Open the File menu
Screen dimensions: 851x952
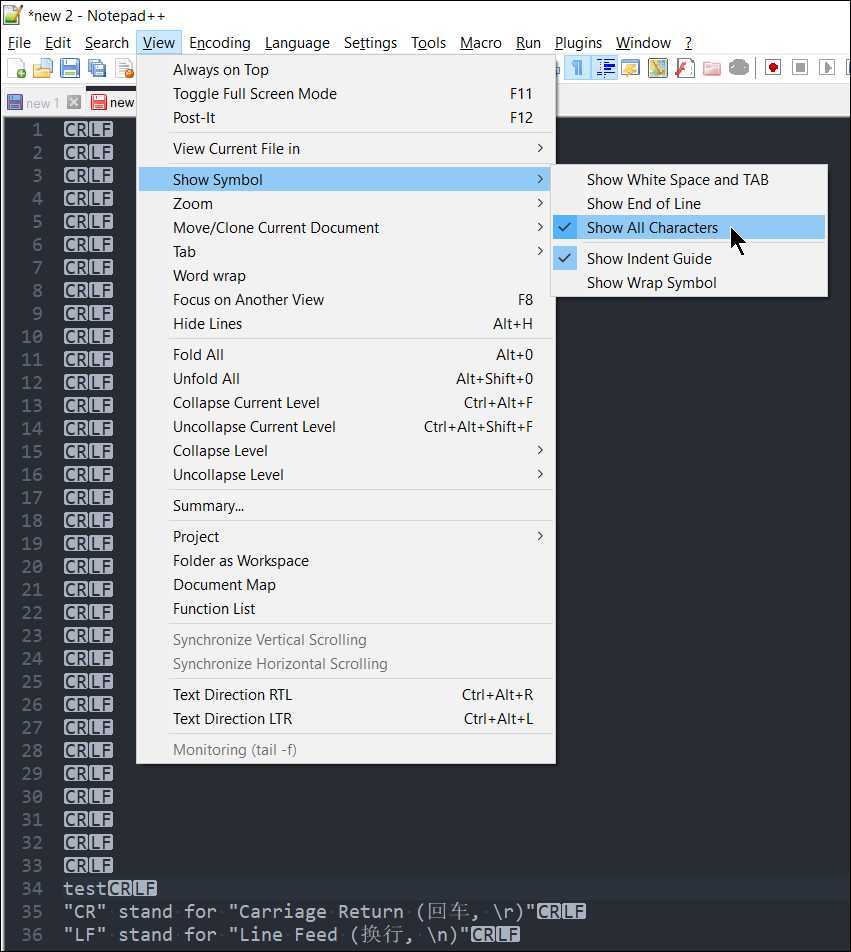(19, 43)
